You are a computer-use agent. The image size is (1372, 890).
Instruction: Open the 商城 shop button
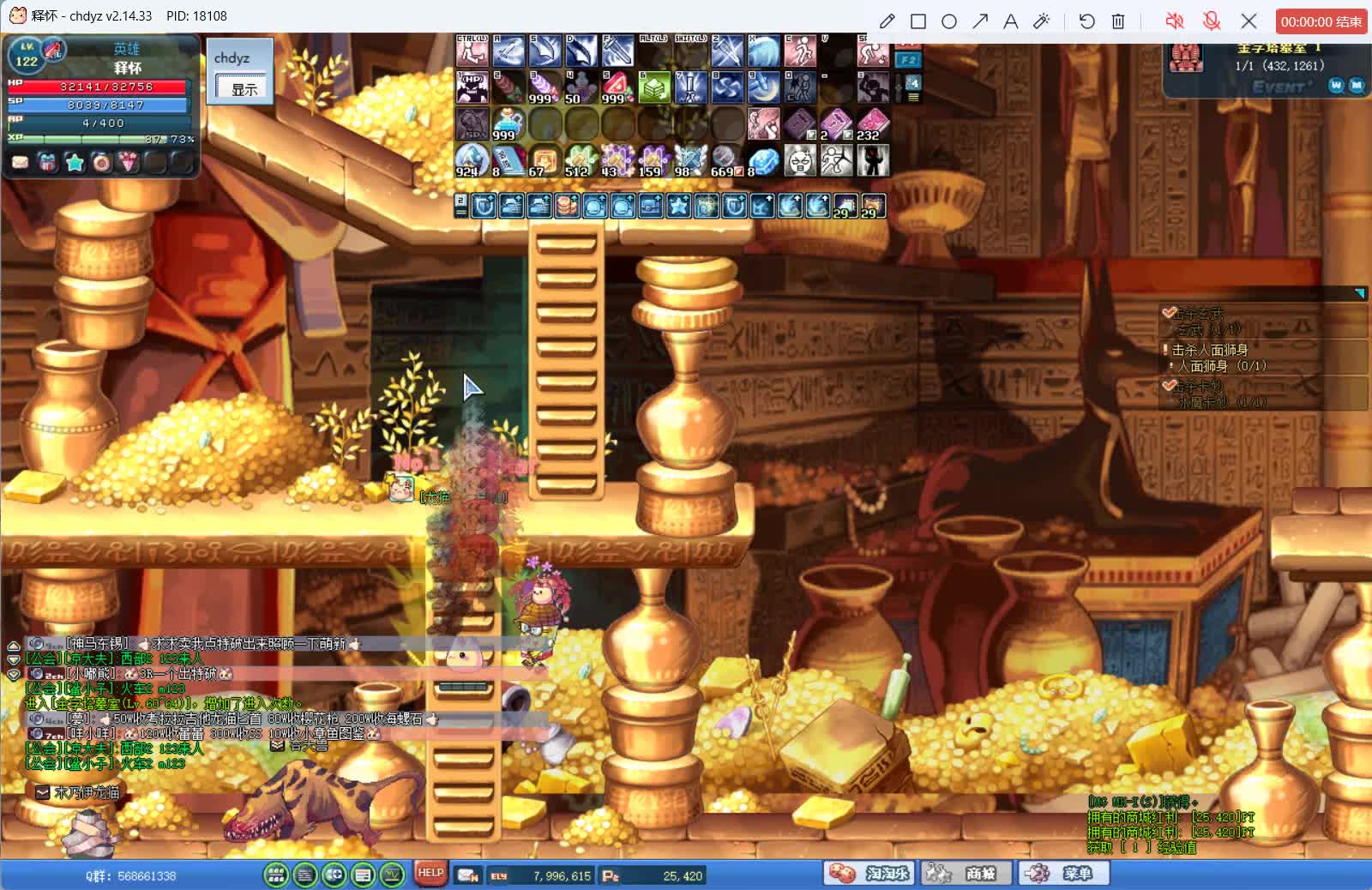965,874
